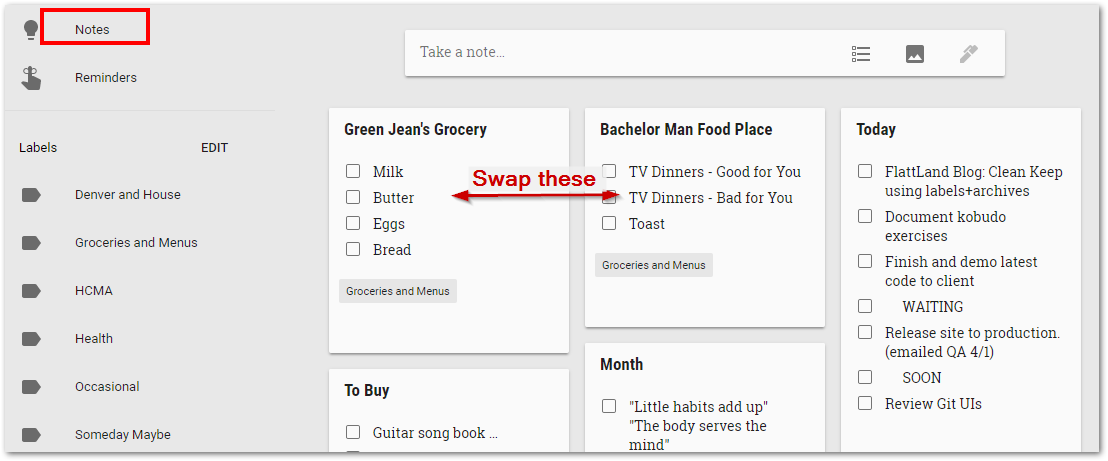This screenshot has height=461, width=1108.
Task: Click the label icon beside Occasional
Action: point(31,387)
